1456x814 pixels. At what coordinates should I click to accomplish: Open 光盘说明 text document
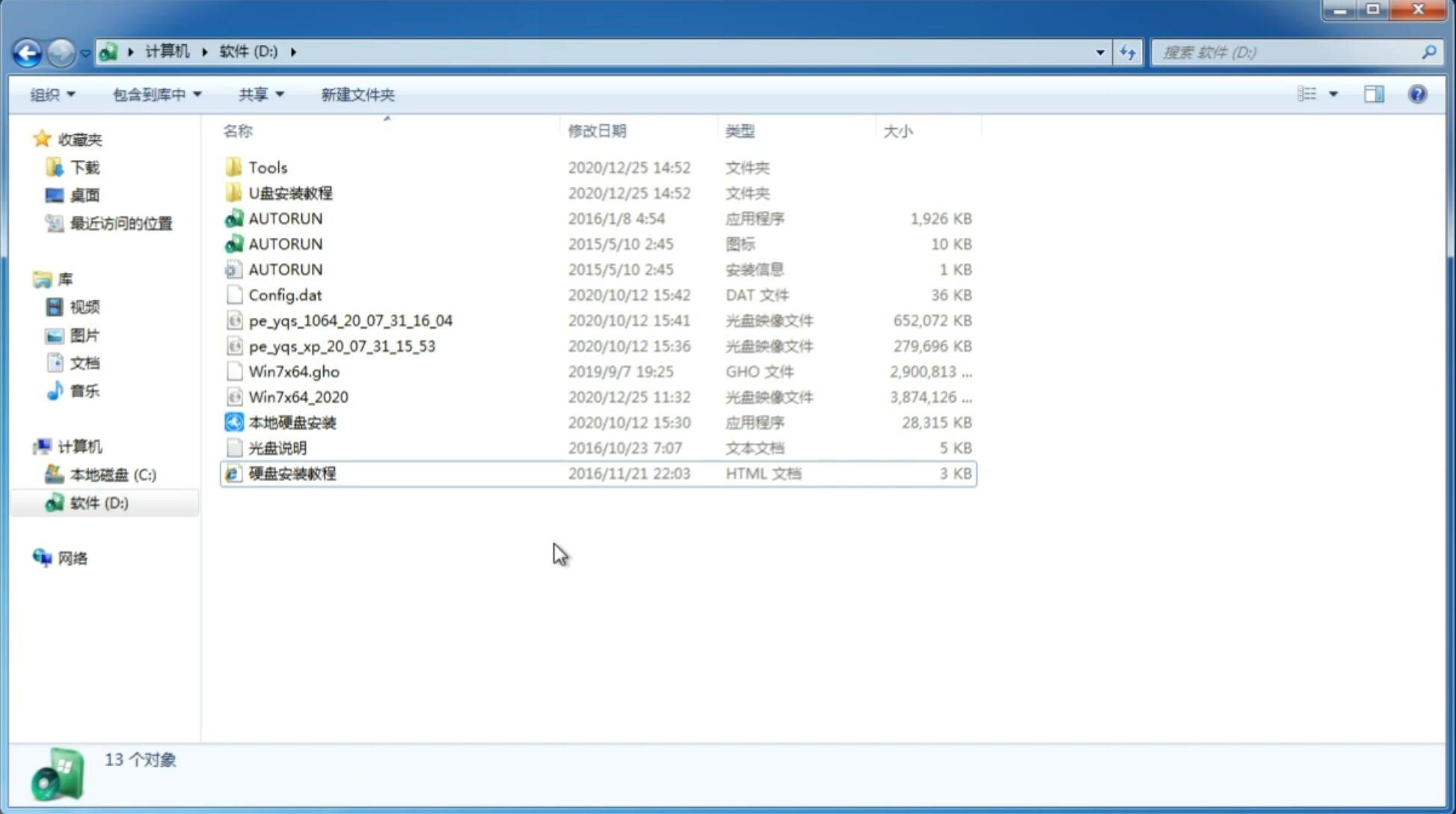[277, 448]
